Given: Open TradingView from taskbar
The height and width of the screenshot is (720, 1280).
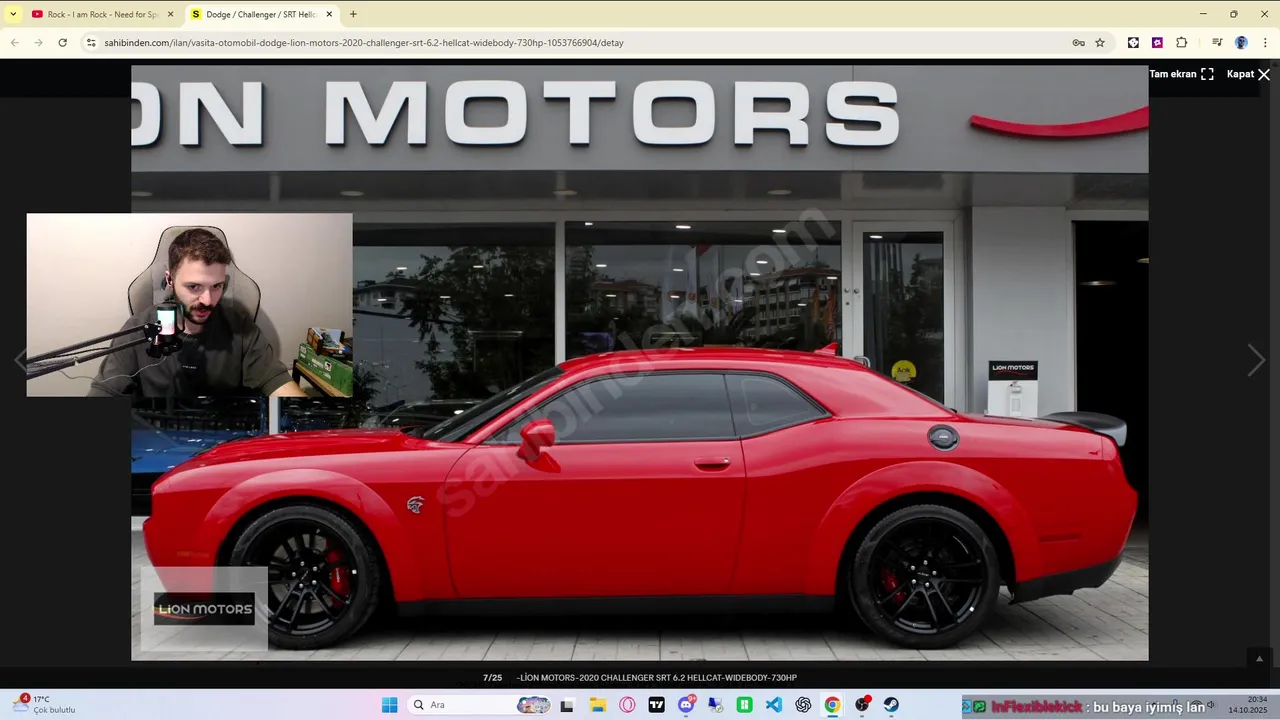Looking at the screenshot, I should pyautogui.click(x=657, y=705).
